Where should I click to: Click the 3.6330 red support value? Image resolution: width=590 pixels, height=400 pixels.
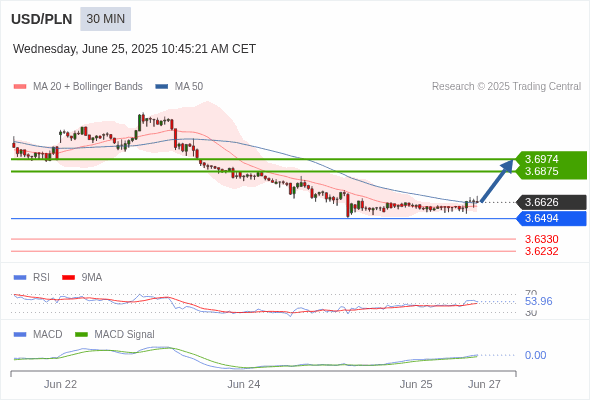click(542, 239)
